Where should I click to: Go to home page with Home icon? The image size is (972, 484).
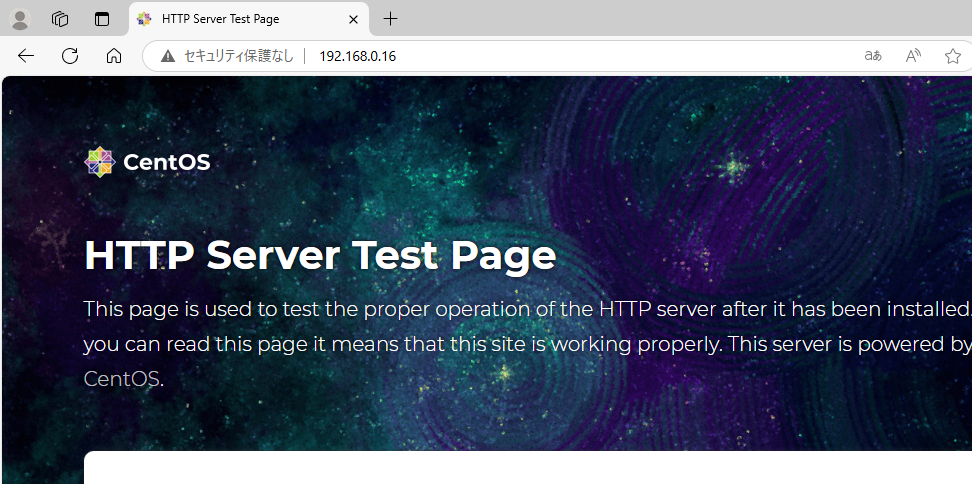click(x=113, y=56)
